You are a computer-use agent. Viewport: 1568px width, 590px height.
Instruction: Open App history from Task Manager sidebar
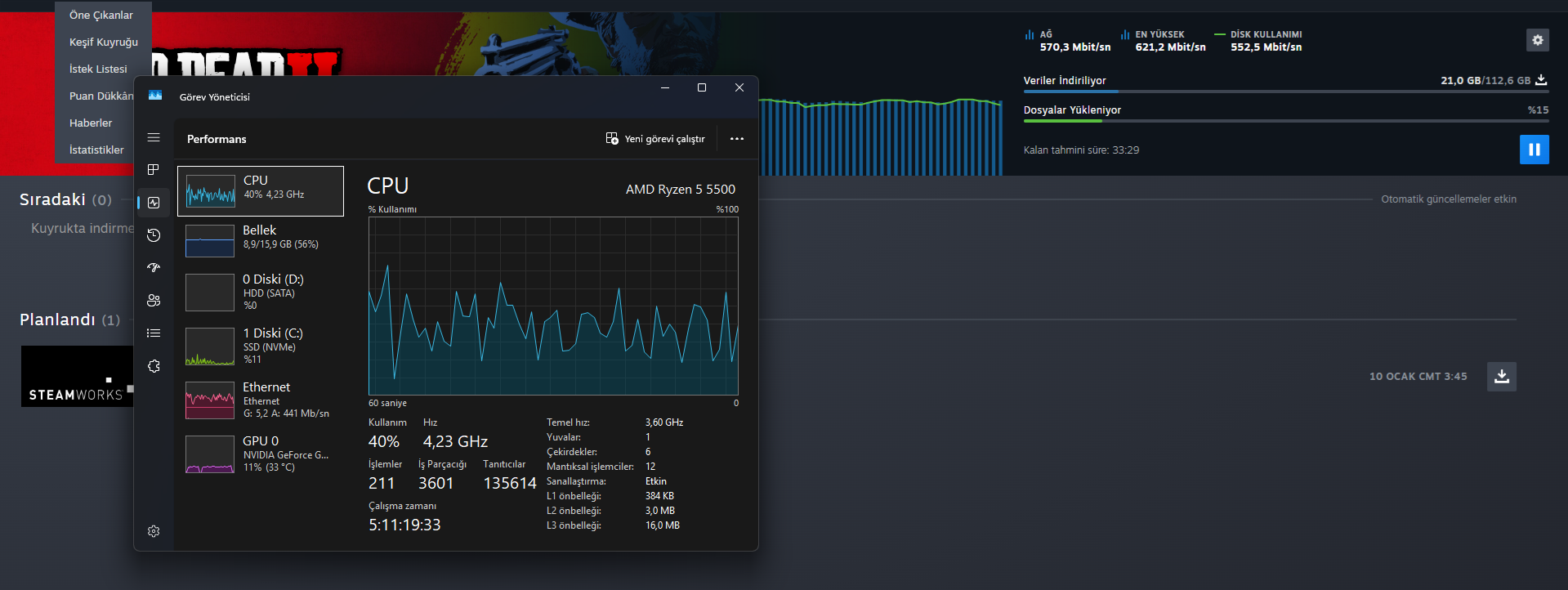(x=154, y=235)
